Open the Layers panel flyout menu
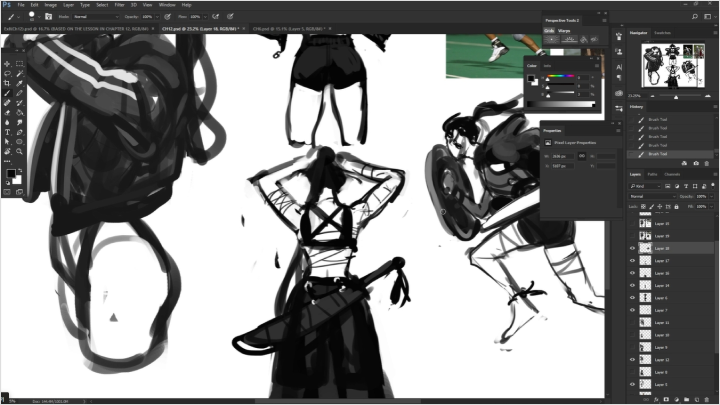The image size is (720, 405). pyautogui.click(x=715, y=174)
